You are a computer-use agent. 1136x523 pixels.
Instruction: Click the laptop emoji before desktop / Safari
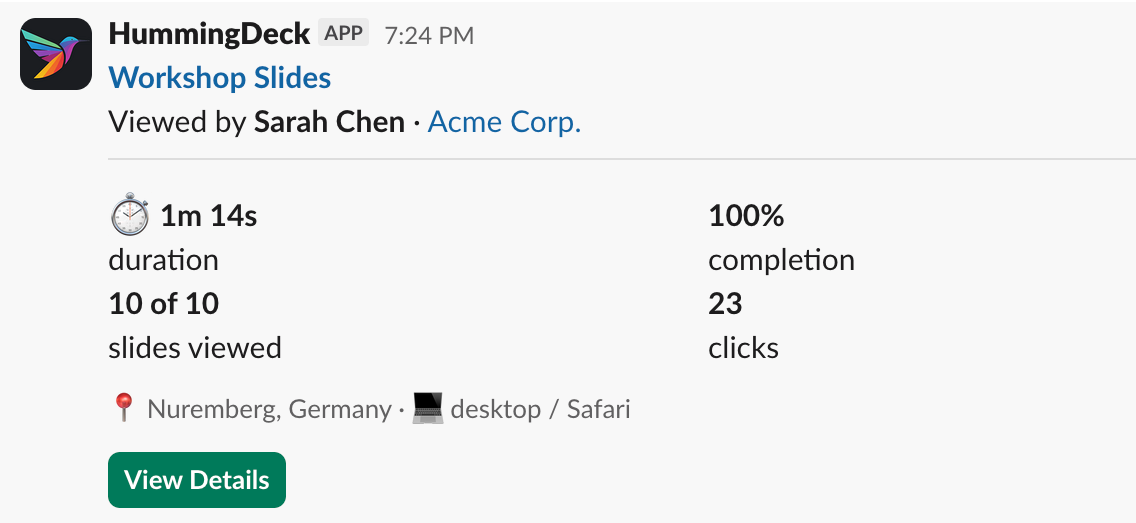pyautogui.click(x=427, y=409)
